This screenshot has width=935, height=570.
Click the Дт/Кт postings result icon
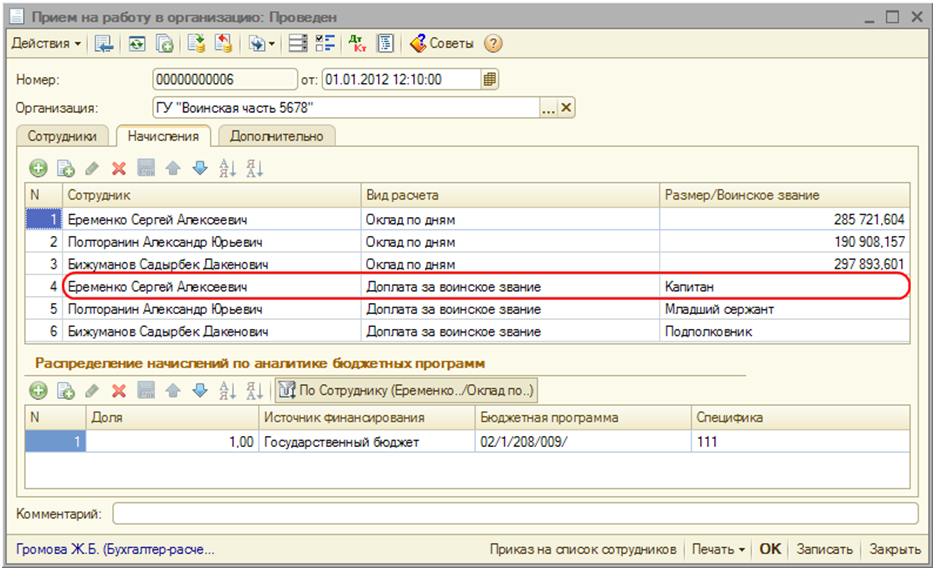[357, 43]
